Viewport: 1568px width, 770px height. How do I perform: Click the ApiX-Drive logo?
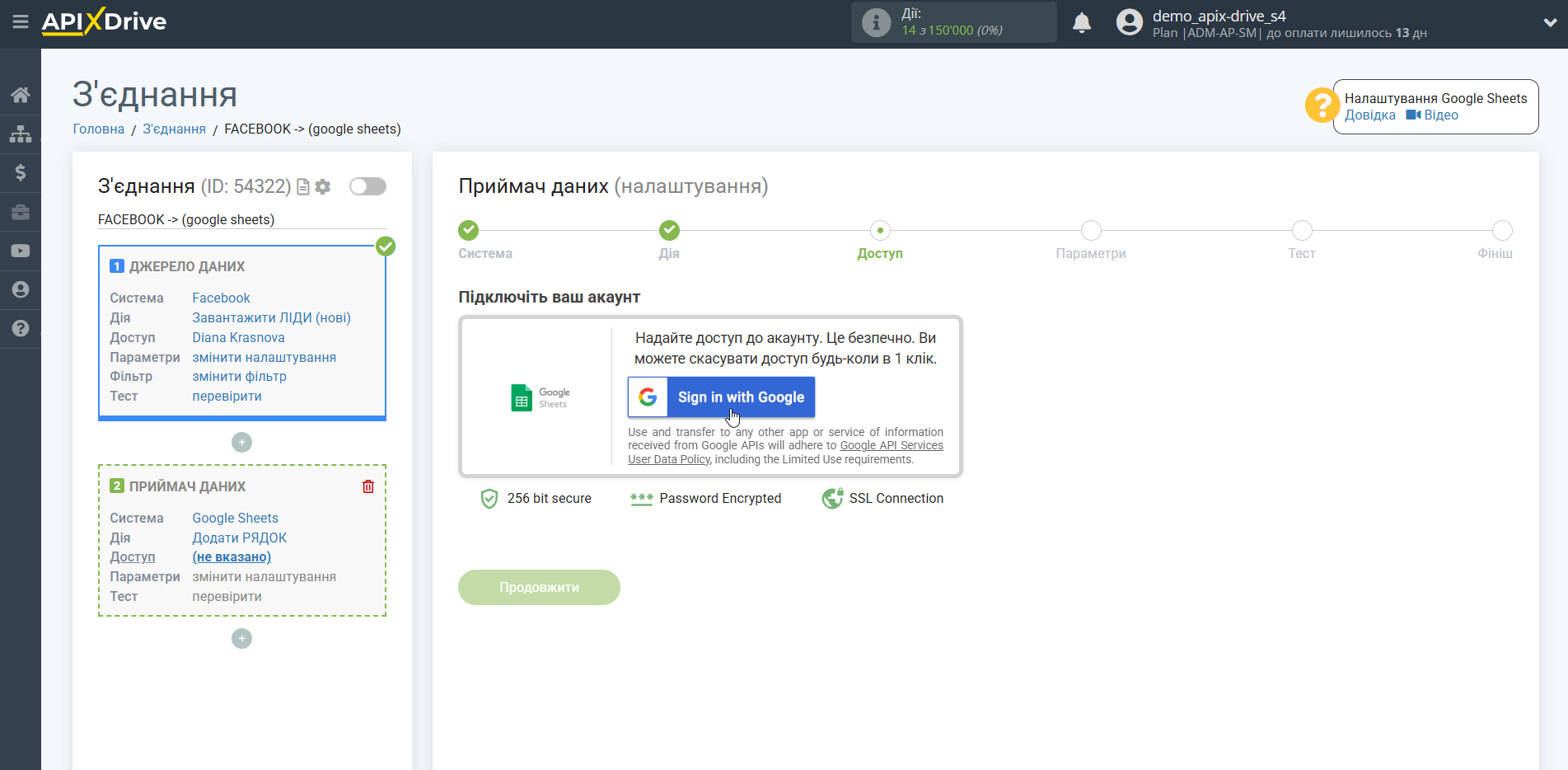pos(104,21)
